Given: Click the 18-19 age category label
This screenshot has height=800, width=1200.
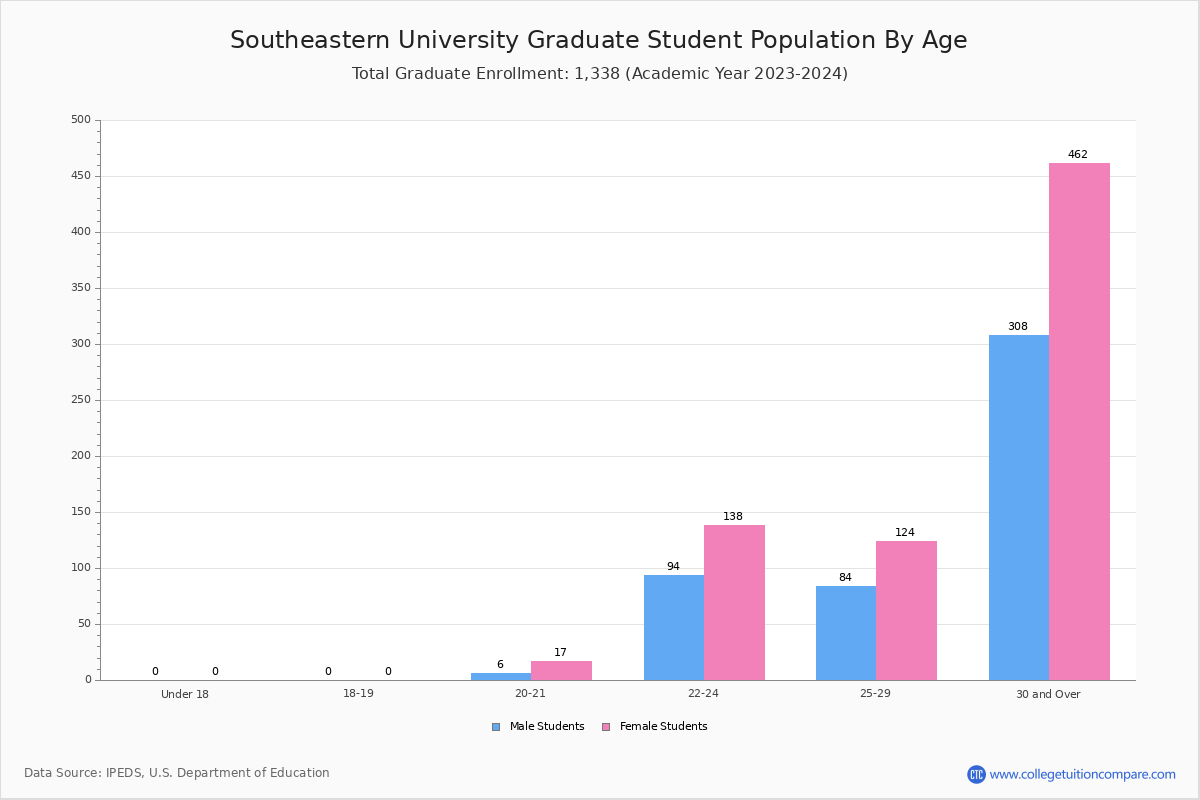Looking at the screenshot, I should [x=358, y=694].
